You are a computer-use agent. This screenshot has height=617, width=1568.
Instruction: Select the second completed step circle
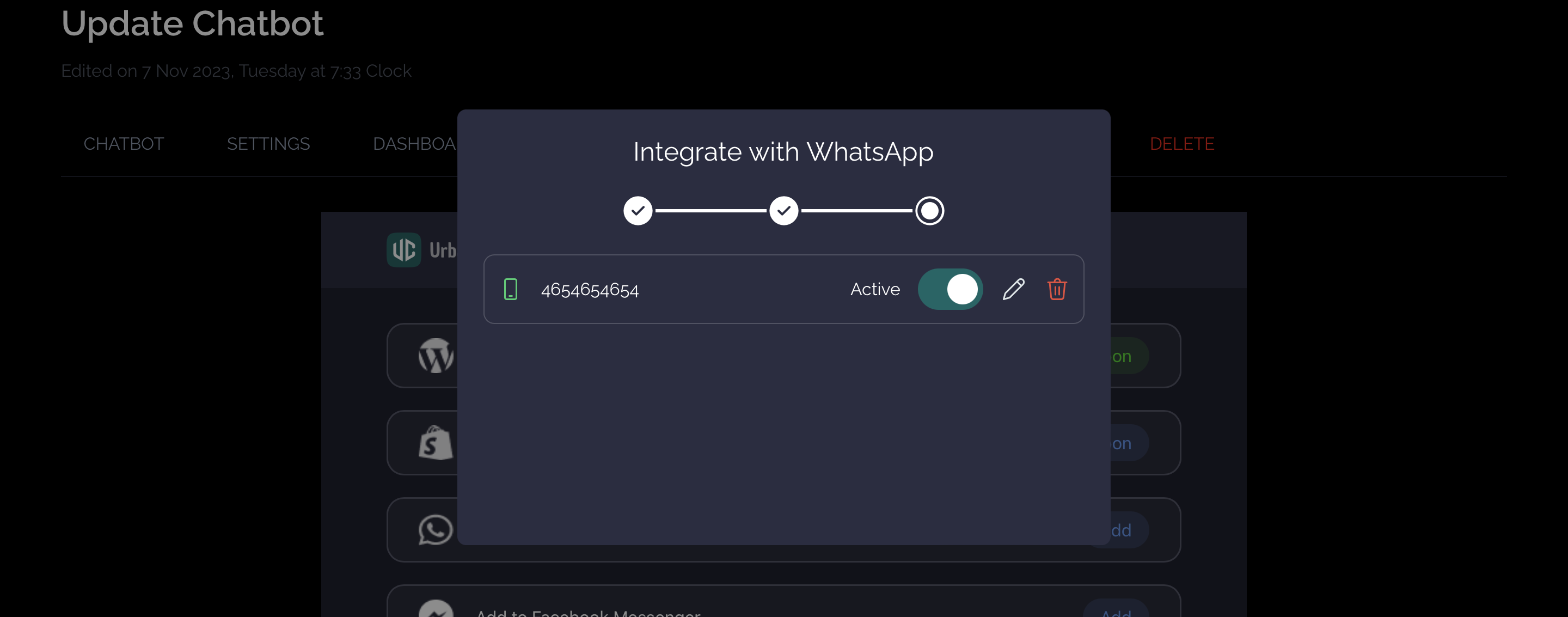(784, 211)
